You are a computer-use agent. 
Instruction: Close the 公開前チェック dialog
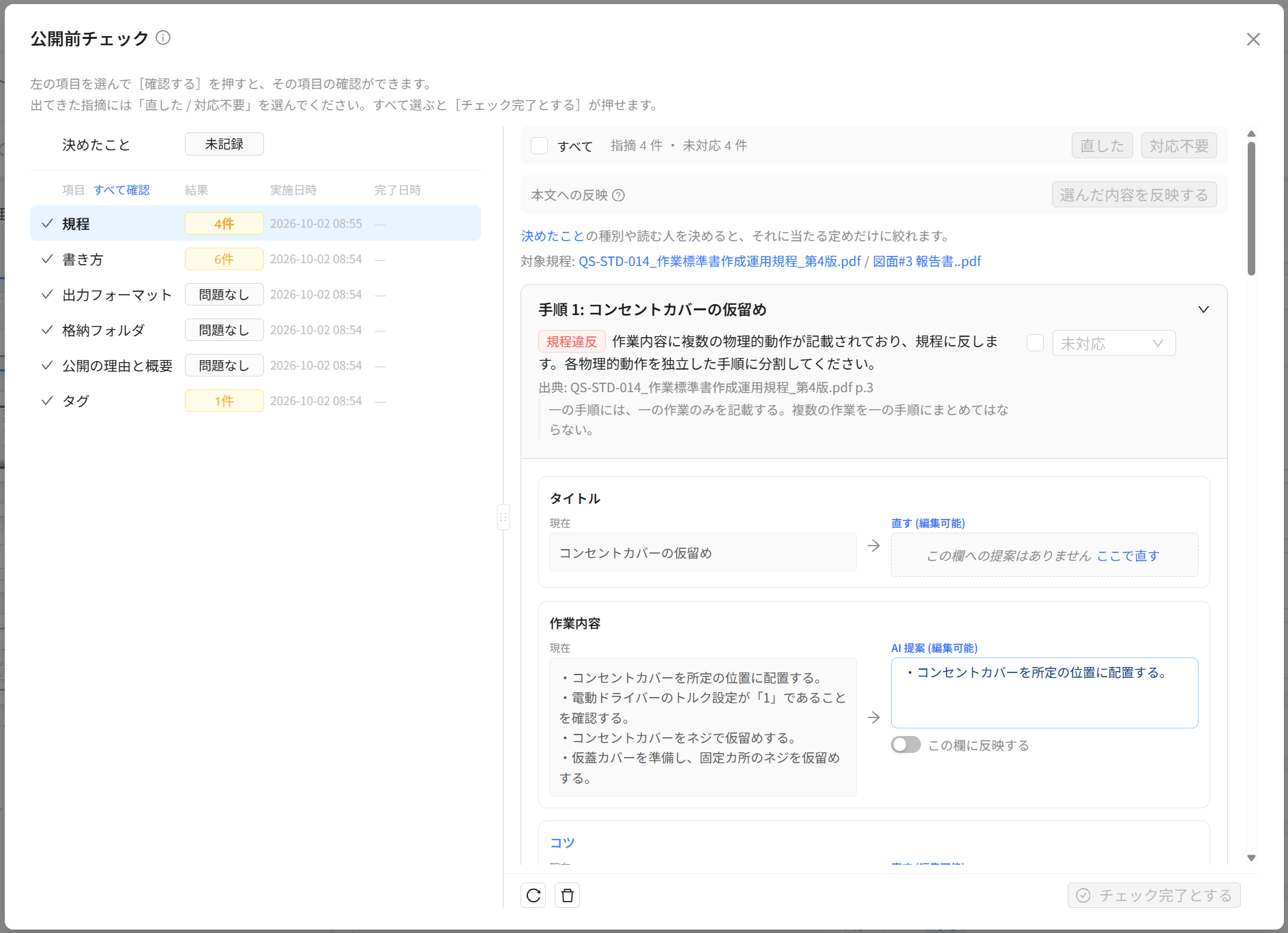coord(1253,40)
